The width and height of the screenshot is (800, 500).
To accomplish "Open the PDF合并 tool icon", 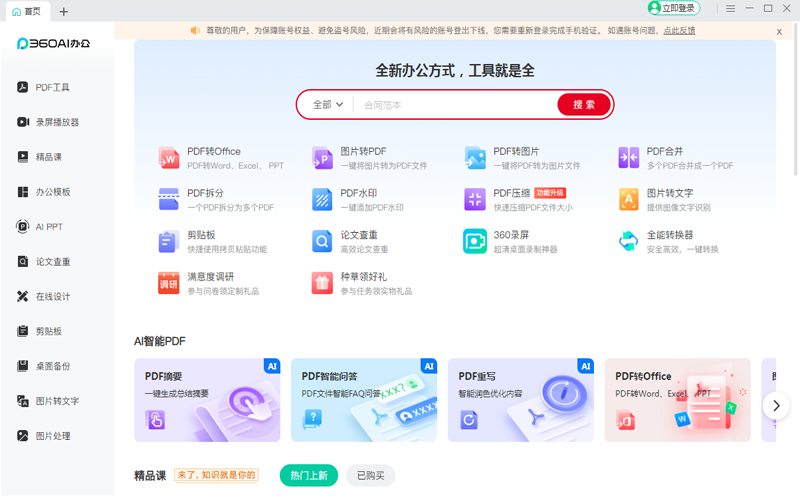I will coord(628,158).
